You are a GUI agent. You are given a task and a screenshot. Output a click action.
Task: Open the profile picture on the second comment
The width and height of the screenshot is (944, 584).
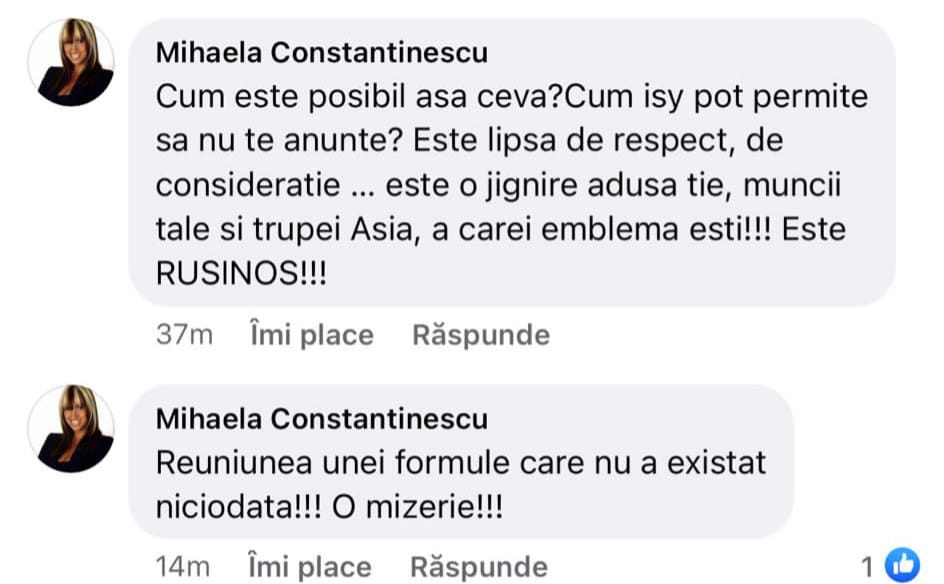pyautogui.click(x=71, y=428)
